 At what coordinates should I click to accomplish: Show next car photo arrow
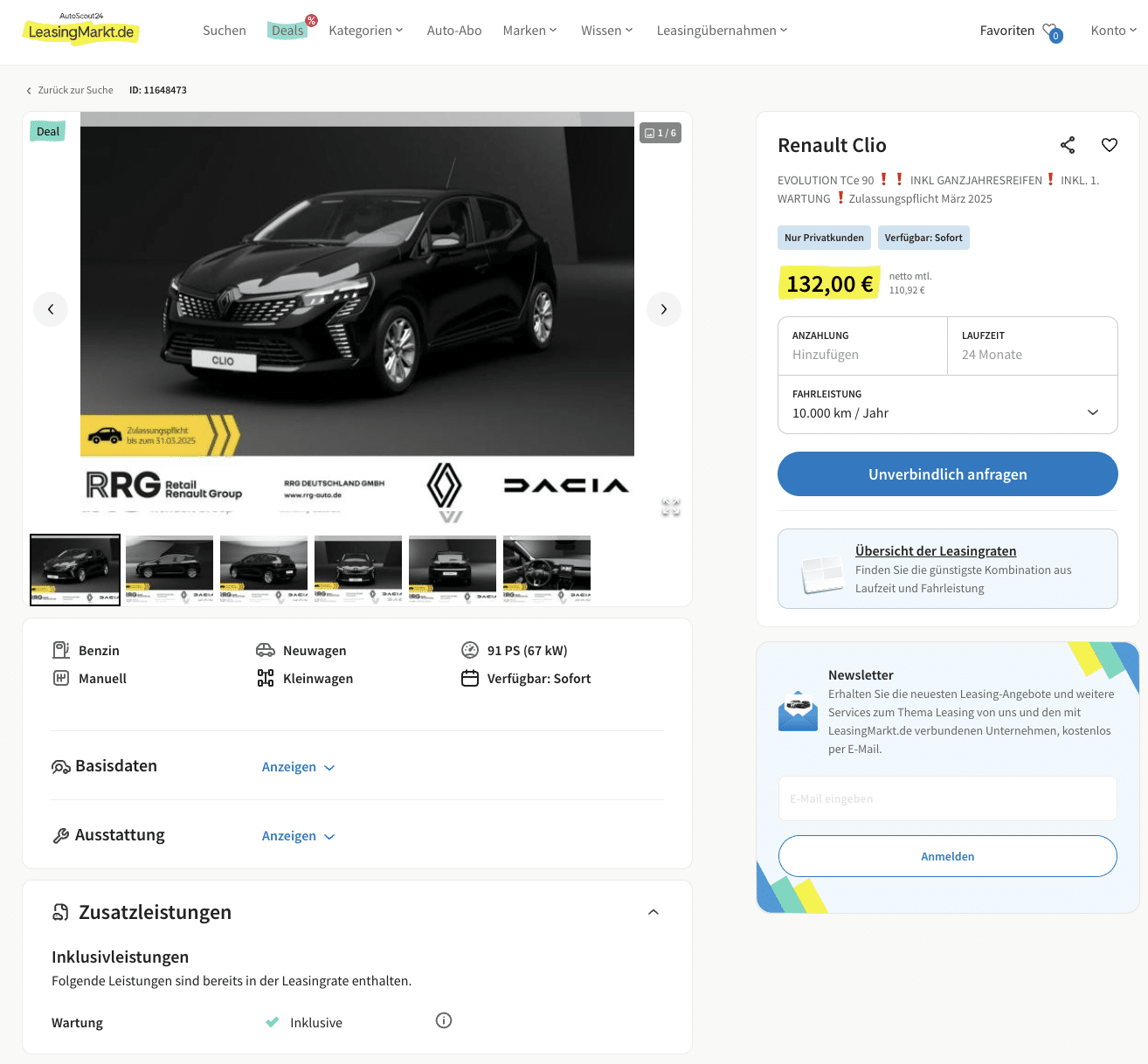[x=664, y=309]
